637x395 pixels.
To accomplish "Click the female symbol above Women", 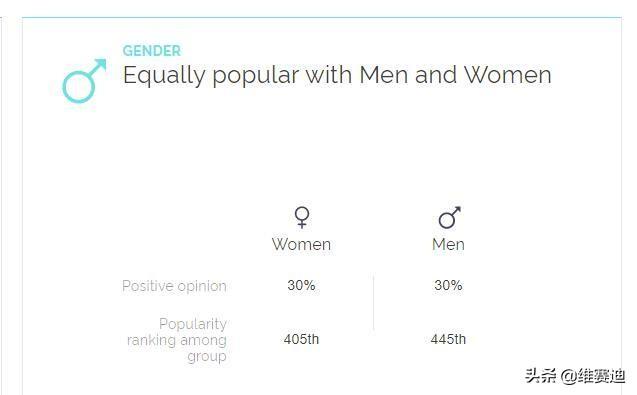I will tap(302, 217).
